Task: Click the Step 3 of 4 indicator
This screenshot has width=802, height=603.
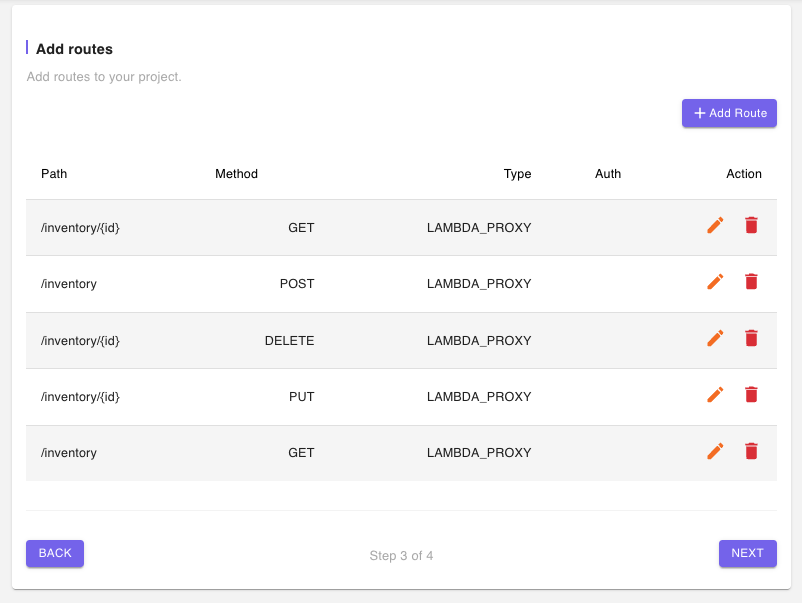Action: (401, 556)
